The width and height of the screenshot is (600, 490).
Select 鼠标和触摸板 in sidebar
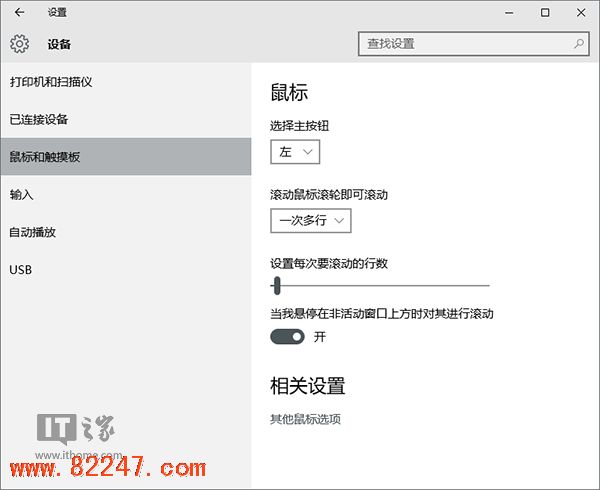coord(126,156)
